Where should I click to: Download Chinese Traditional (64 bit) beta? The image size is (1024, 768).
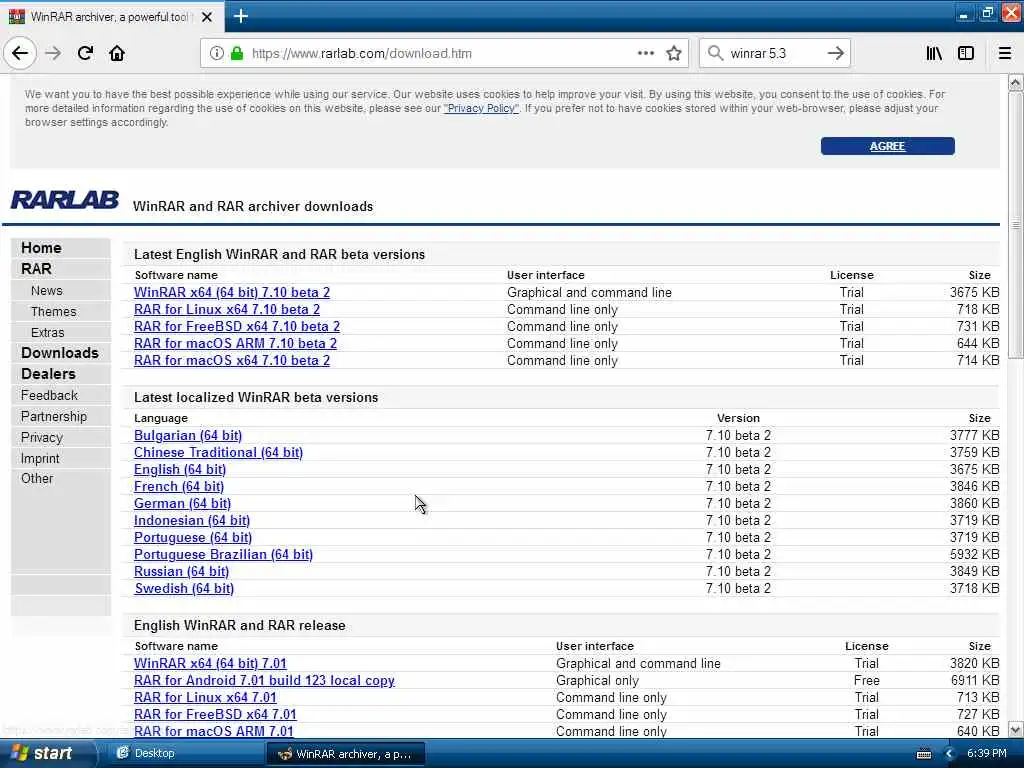pyautogui.click(x=218, y=453)
